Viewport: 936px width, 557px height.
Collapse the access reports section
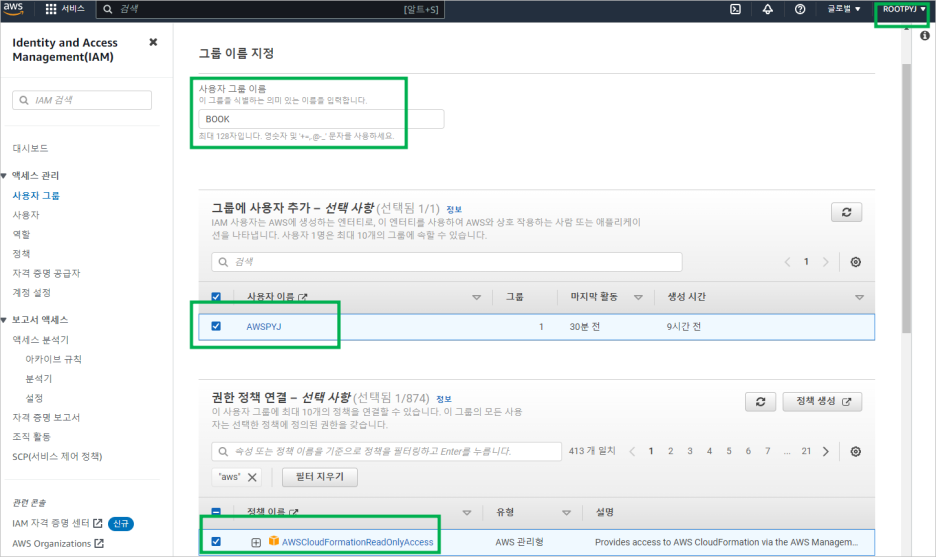coord(4,320)
